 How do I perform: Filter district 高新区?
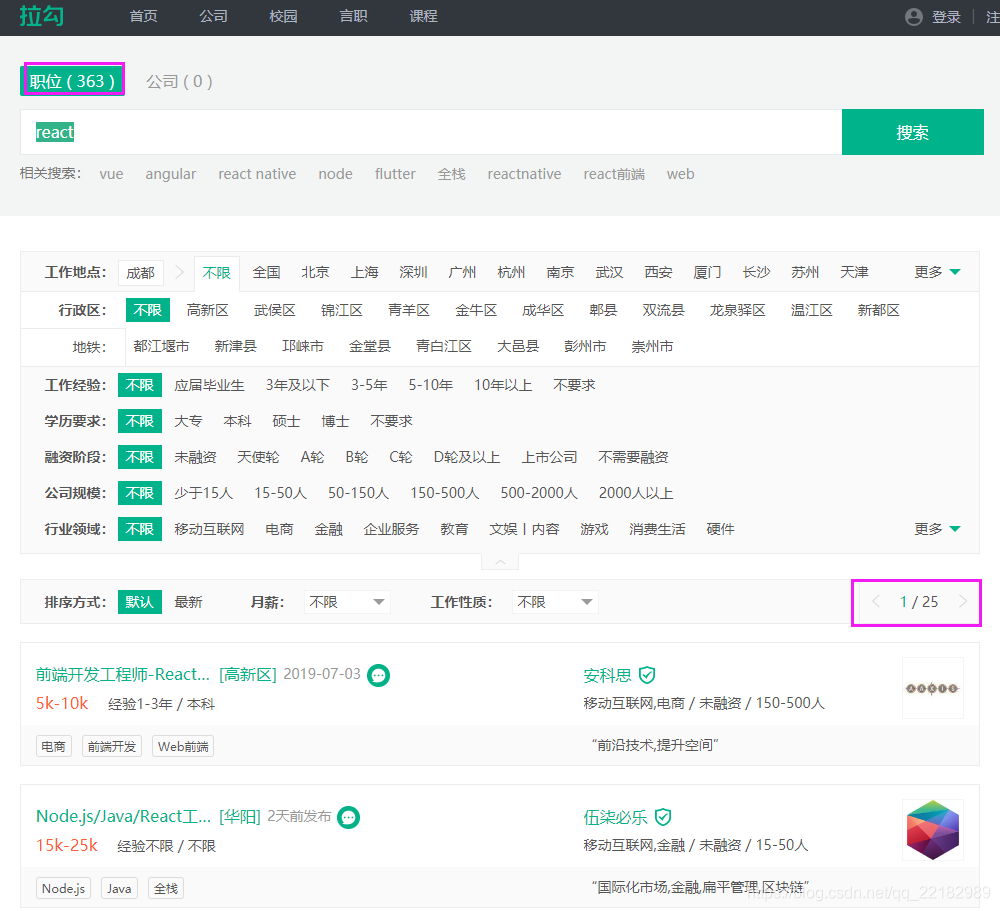(207, 310)
